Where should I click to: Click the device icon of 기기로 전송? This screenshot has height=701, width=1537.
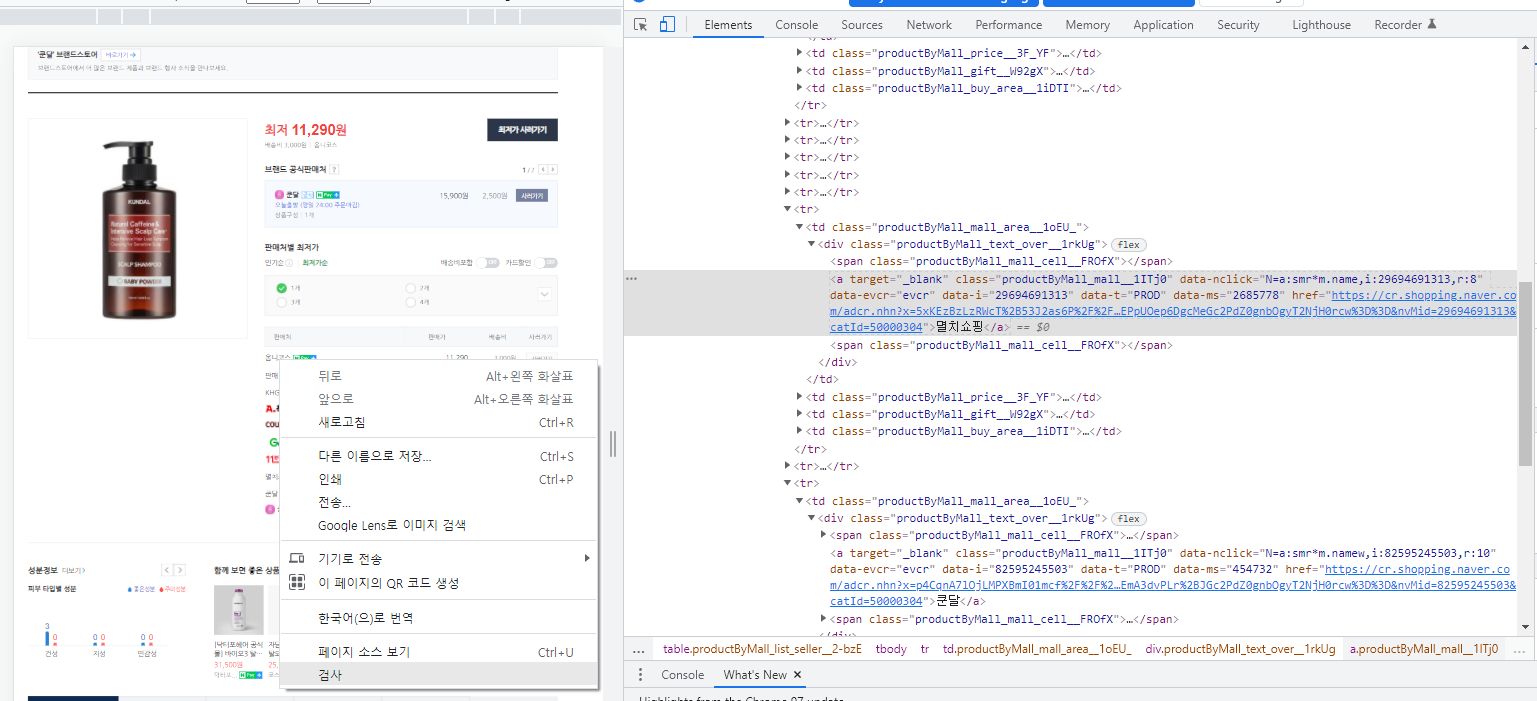[297, 558]
